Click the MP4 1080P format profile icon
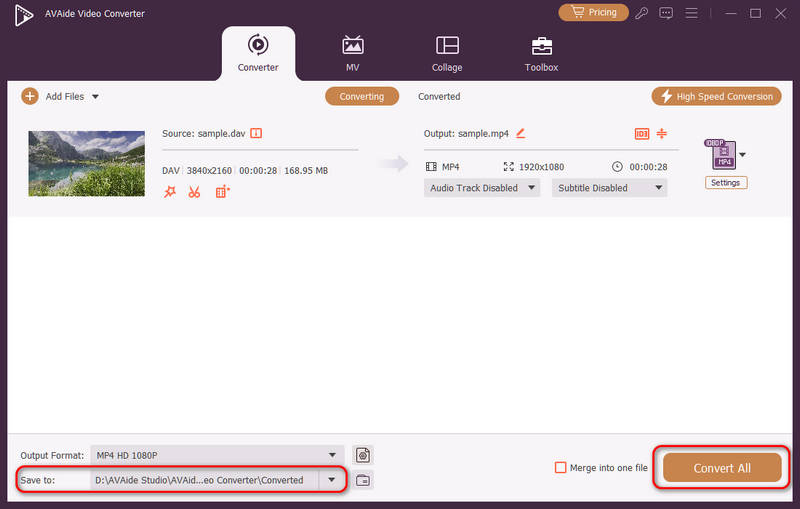The height and width of the screenshot is (509, 800). [720, 154]
